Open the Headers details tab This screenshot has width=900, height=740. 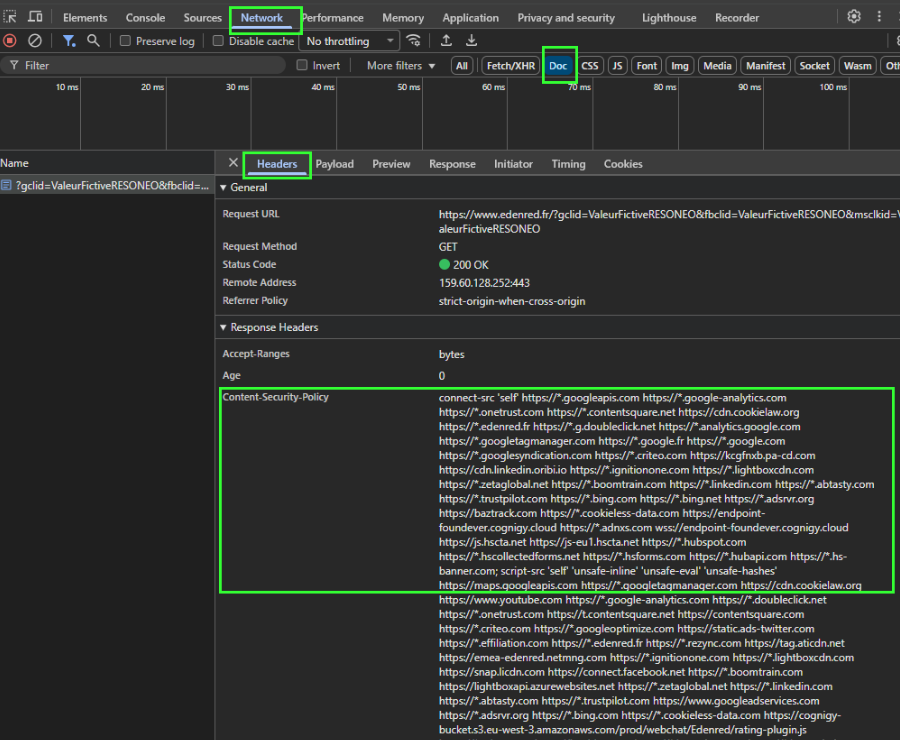[x=277, y=164]
